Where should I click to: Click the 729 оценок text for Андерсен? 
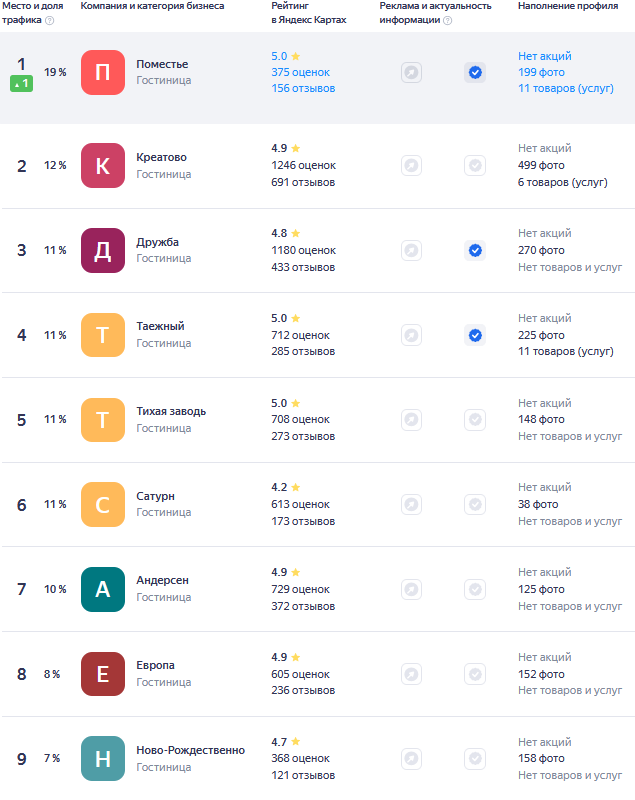(x=300, y=589)
